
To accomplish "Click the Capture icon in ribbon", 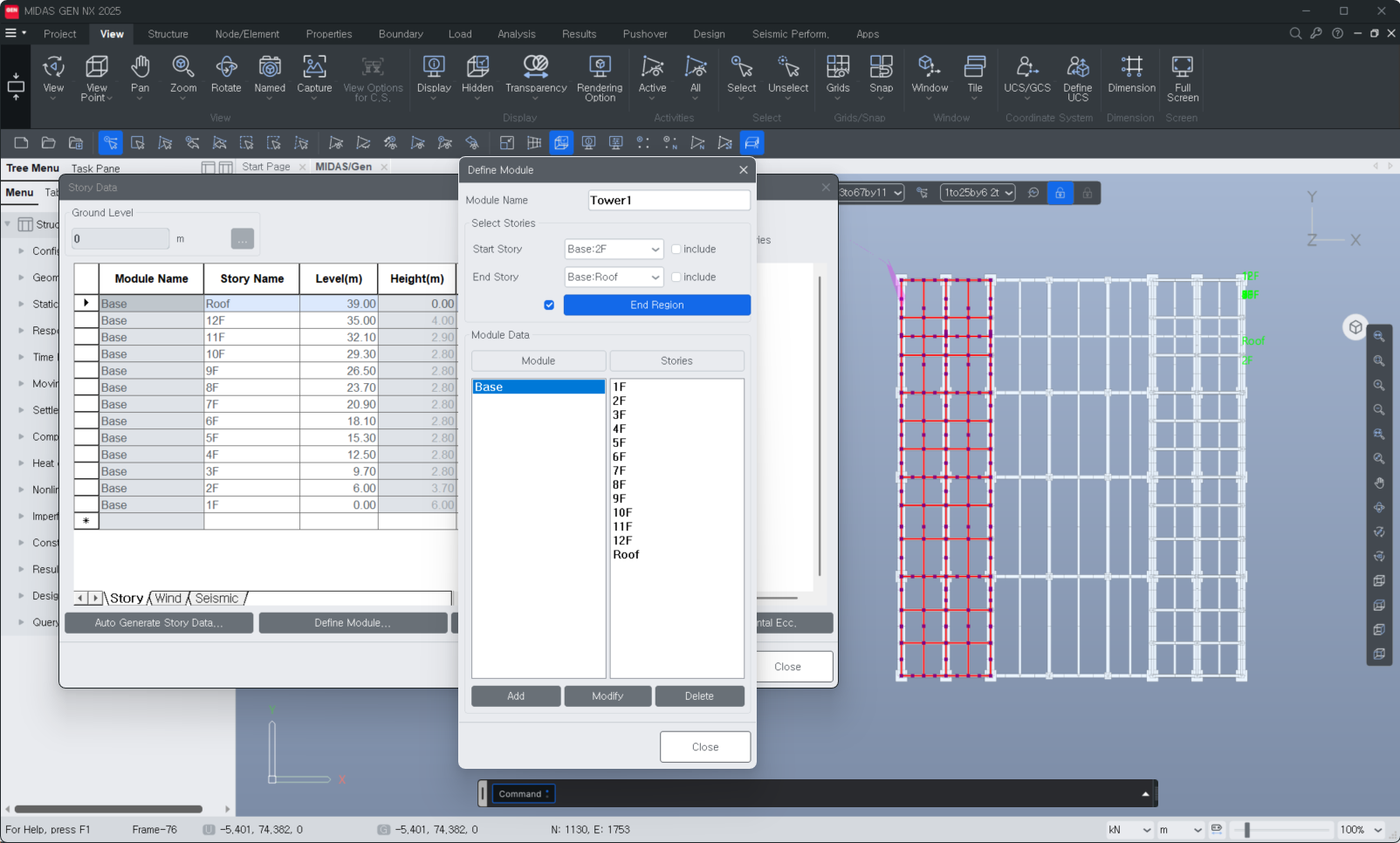I will pos(314,73).
